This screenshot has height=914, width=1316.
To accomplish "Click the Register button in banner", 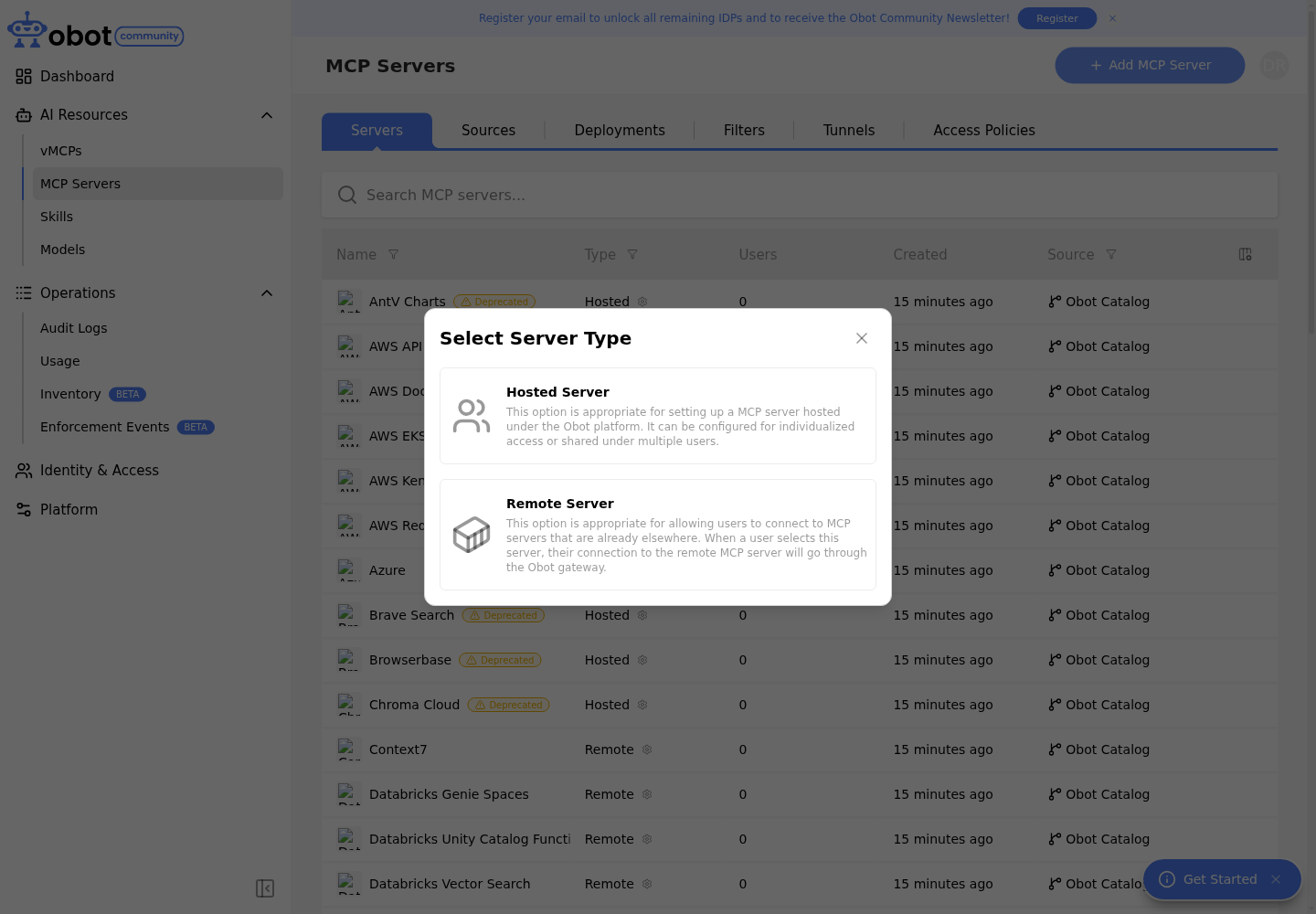I will [1057, 18].
